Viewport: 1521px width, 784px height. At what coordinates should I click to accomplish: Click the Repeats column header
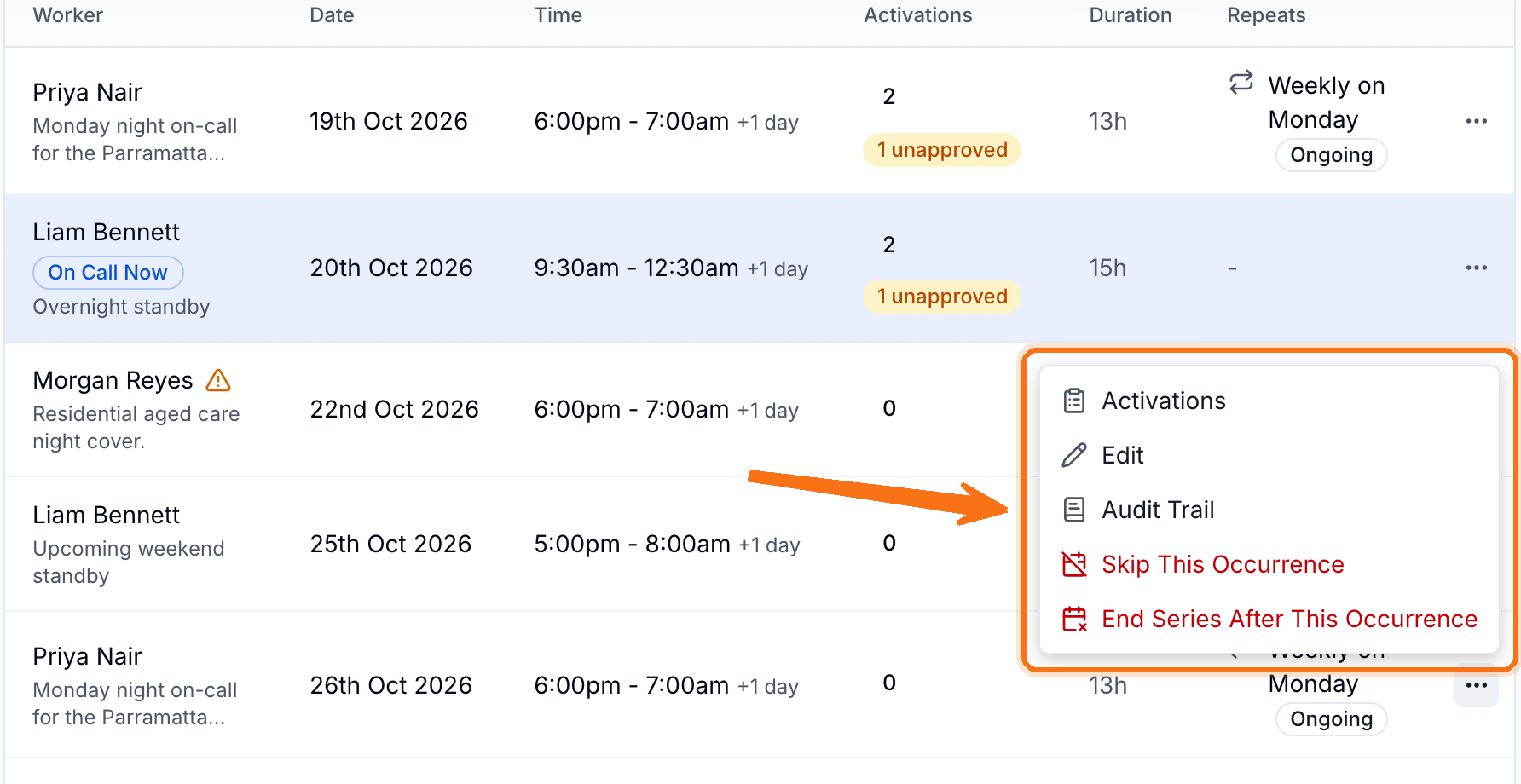[1266, 15]
